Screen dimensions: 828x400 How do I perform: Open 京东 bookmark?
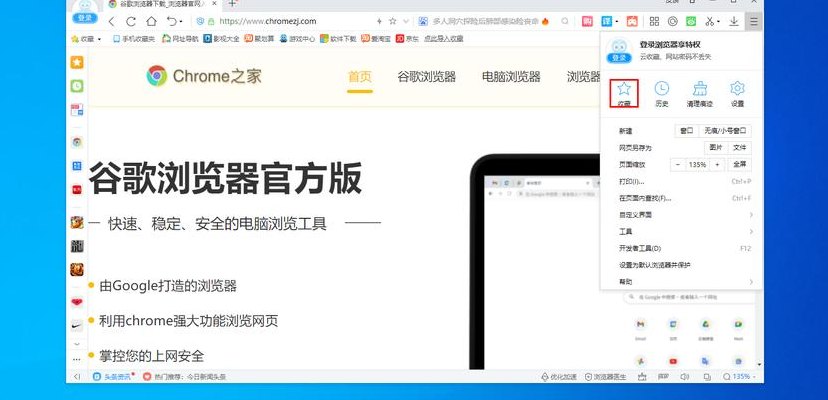(408, 39)
